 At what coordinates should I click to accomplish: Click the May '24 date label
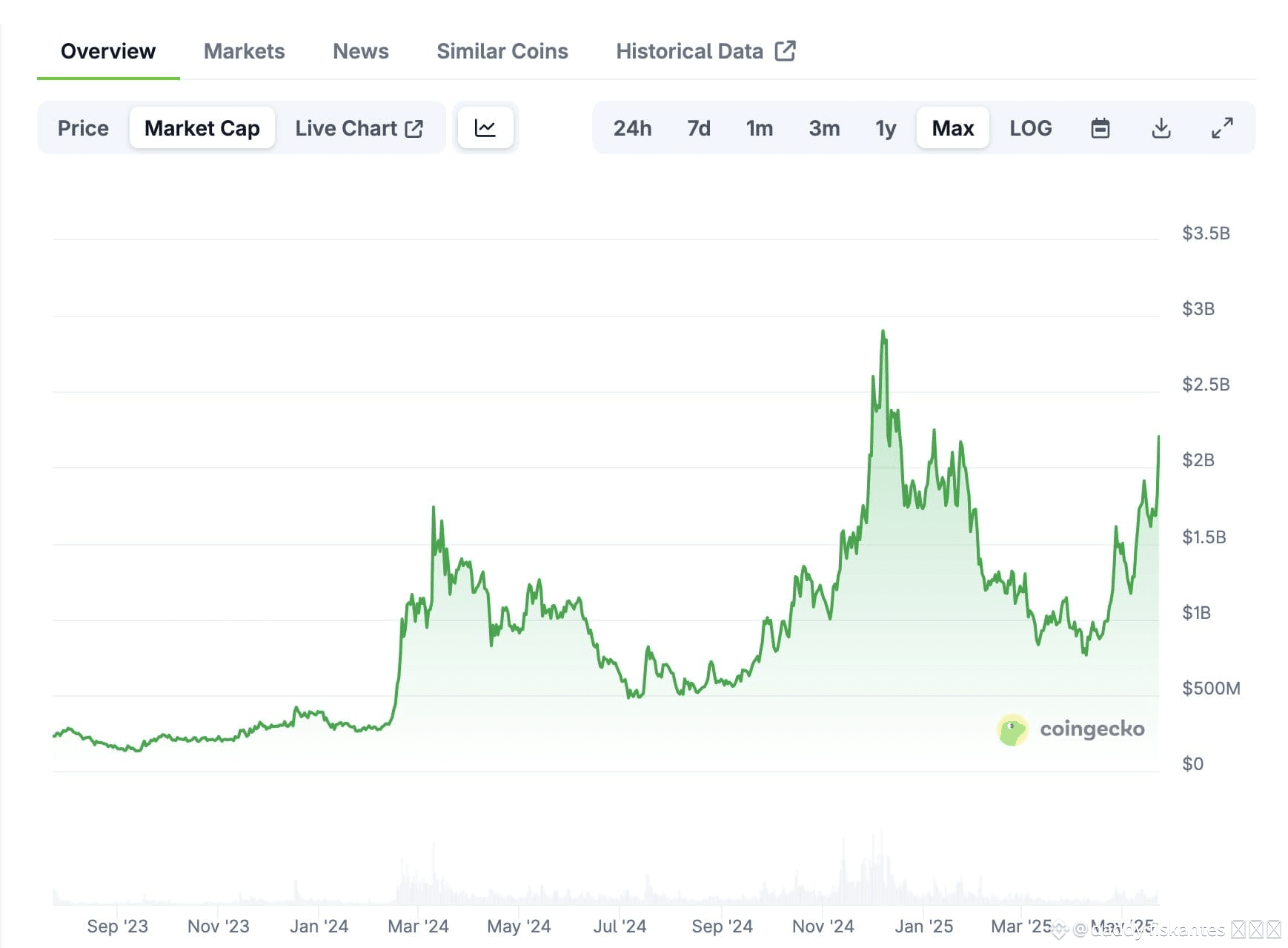(519, 927)
